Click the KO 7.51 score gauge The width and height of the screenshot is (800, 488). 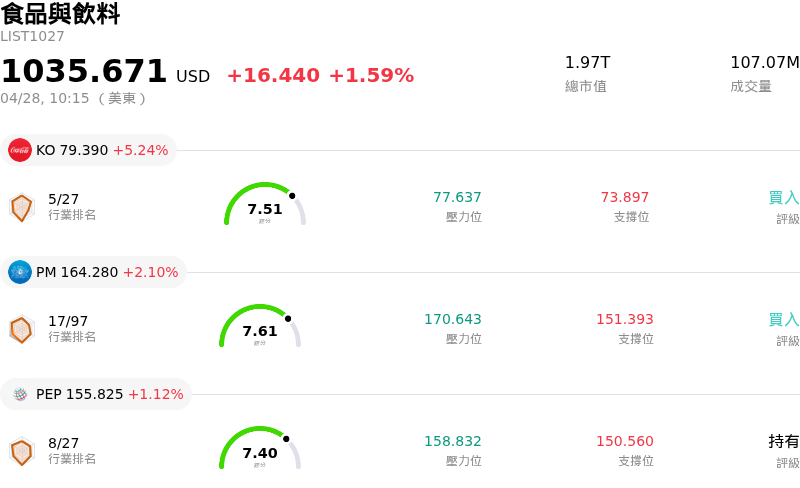click(265, 206)
